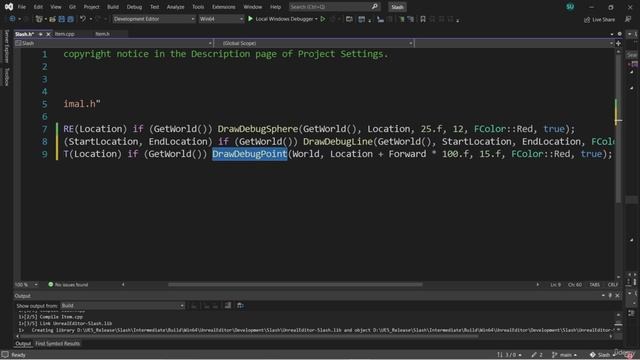Switch to the Item.cpp tab
640x360 pixels.
pos(64,34)
